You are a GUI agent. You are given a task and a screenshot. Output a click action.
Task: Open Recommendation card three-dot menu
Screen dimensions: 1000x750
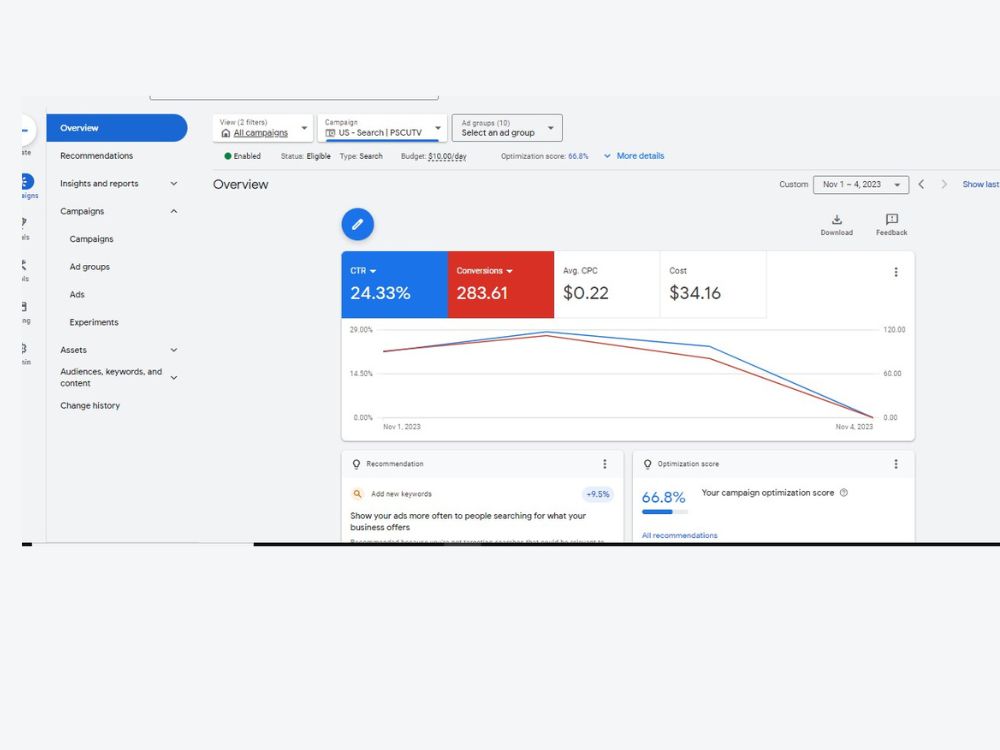605,464
